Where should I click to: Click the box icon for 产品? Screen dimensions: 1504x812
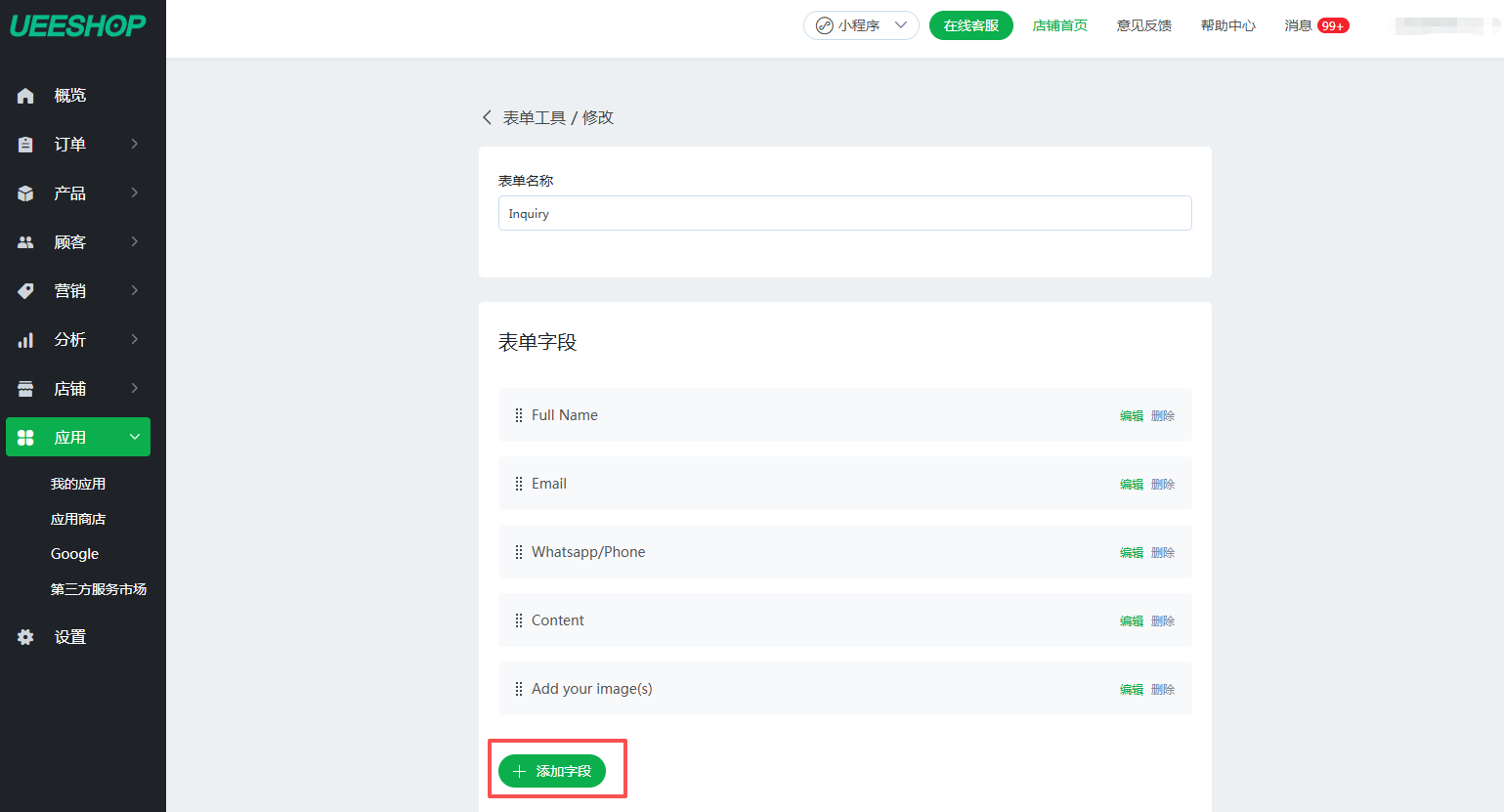[25, 193]
